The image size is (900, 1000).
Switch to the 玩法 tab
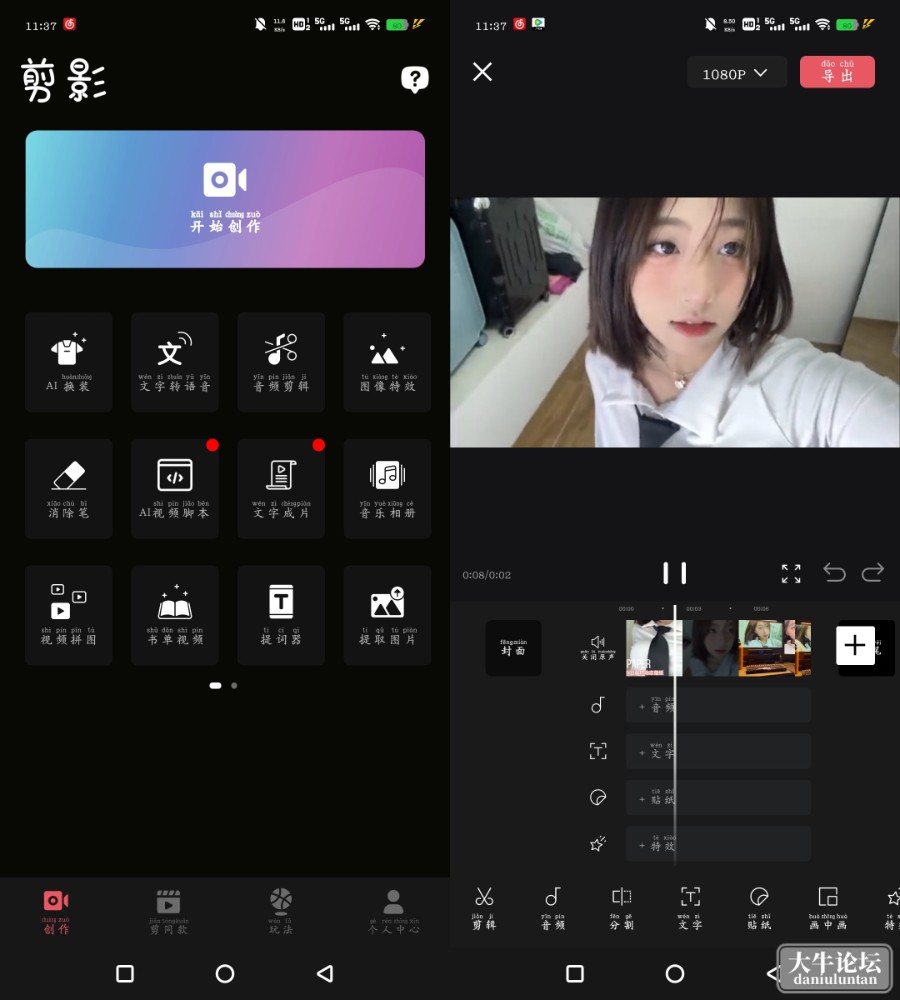click(281, 912)
